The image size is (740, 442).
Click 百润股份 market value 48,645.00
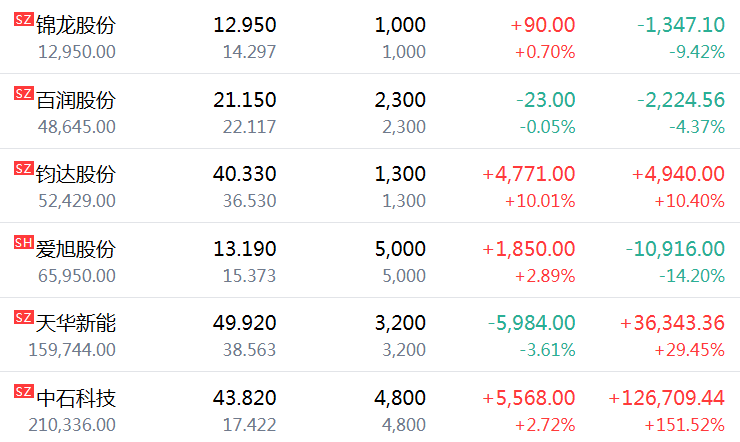(76, 127)
